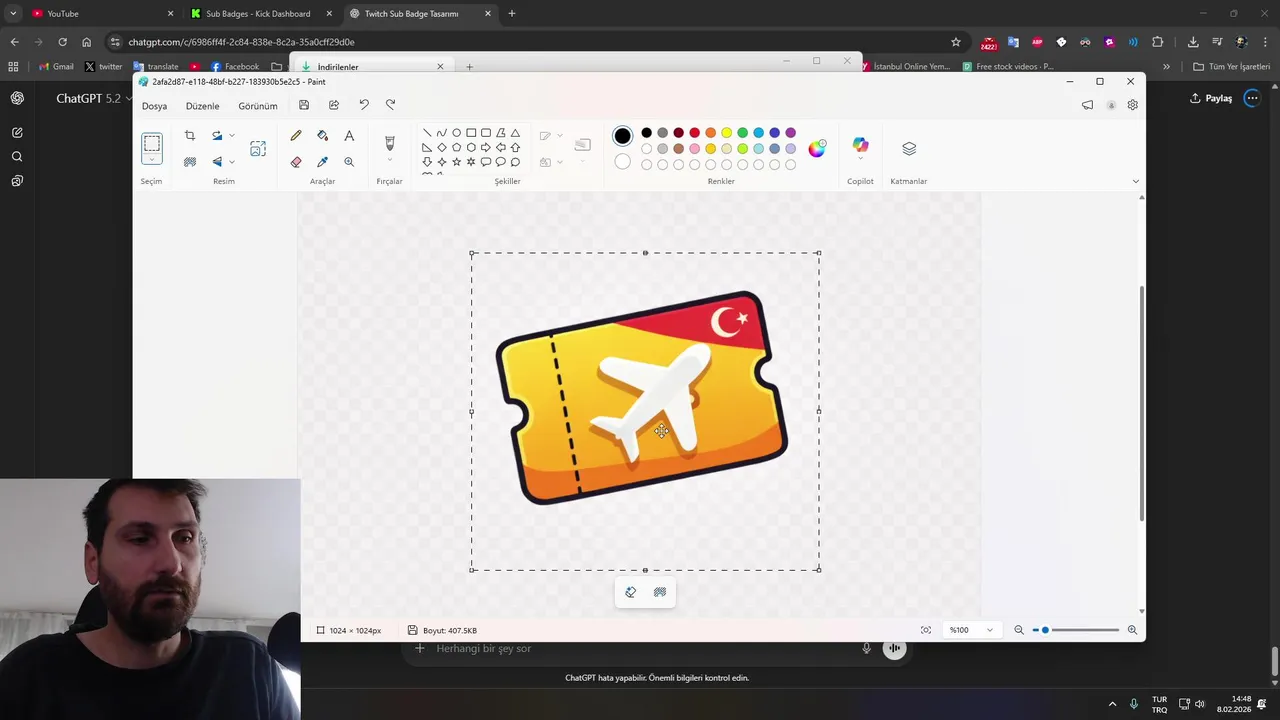Click the Paint vertical scrollbar

[1142, 402]
